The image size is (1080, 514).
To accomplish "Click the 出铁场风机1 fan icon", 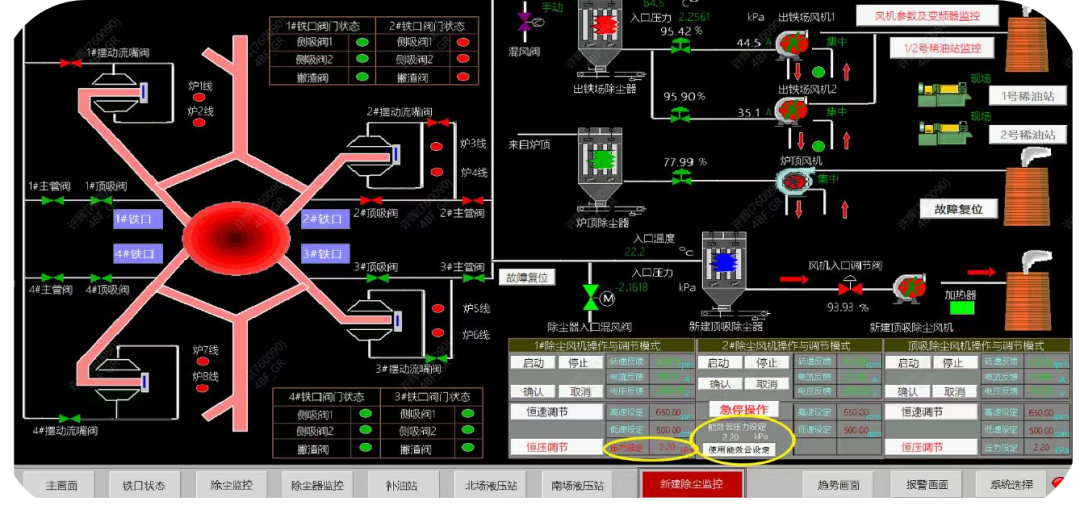I will [792, 44].
